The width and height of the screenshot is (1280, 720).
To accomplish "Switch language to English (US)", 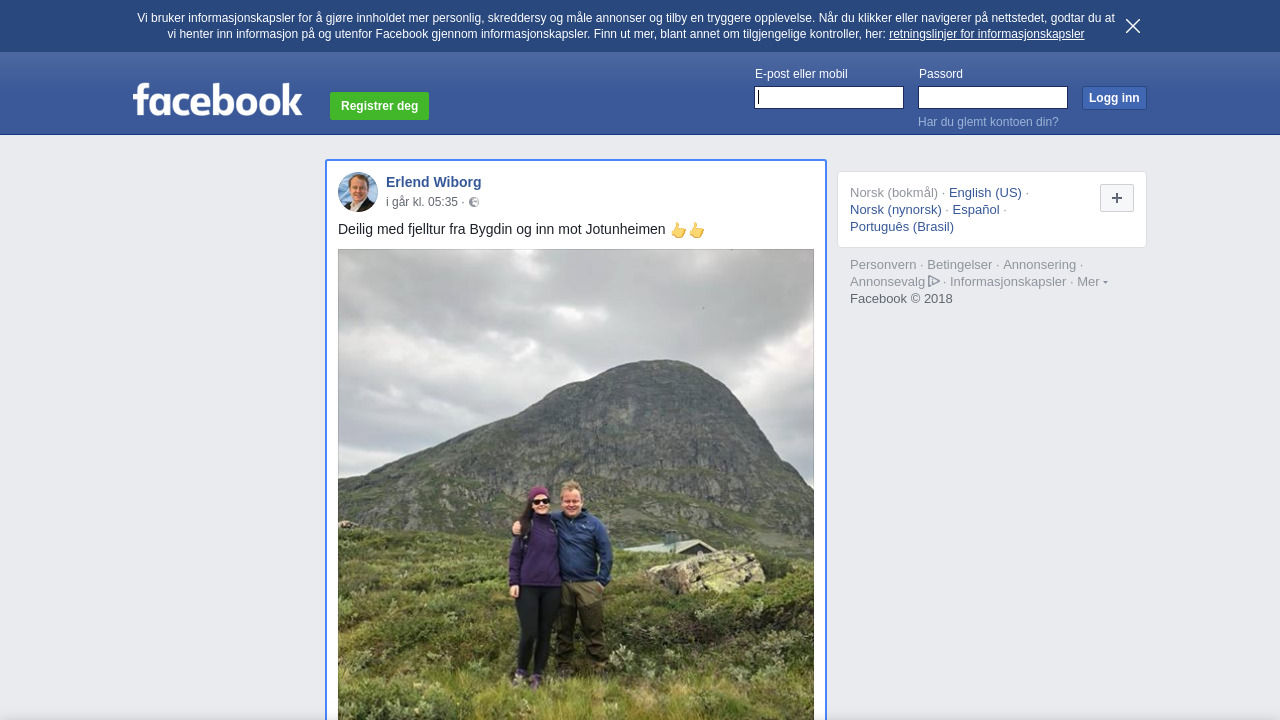I will tap(985, 192).
